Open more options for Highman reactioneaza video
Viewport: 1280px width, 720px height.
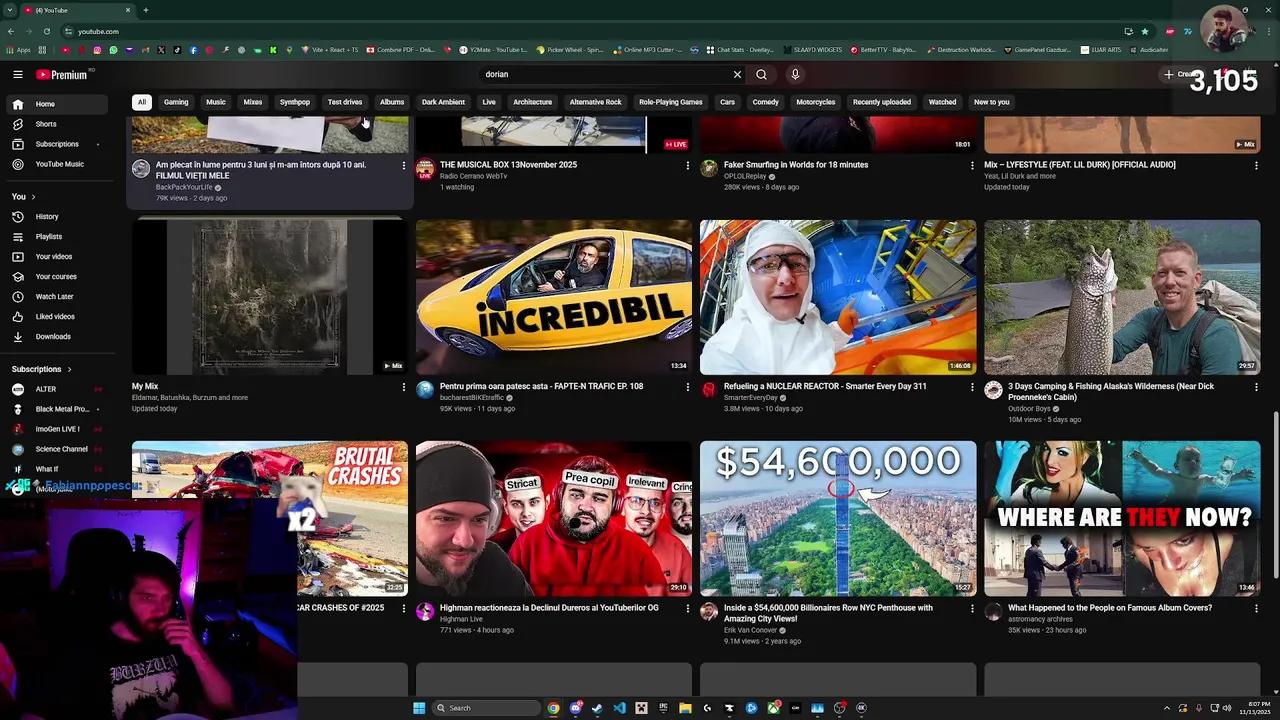(688, 608)
